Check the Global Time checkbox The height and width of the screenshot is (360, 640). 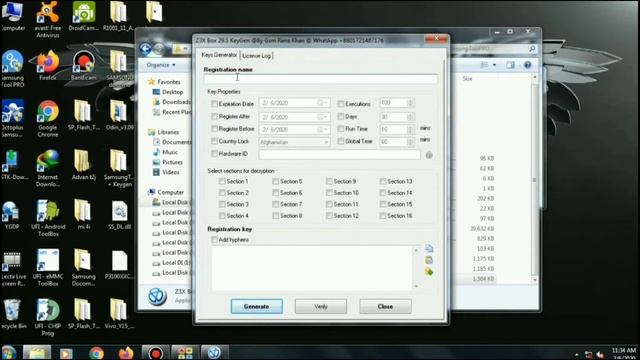pos(340,141)
